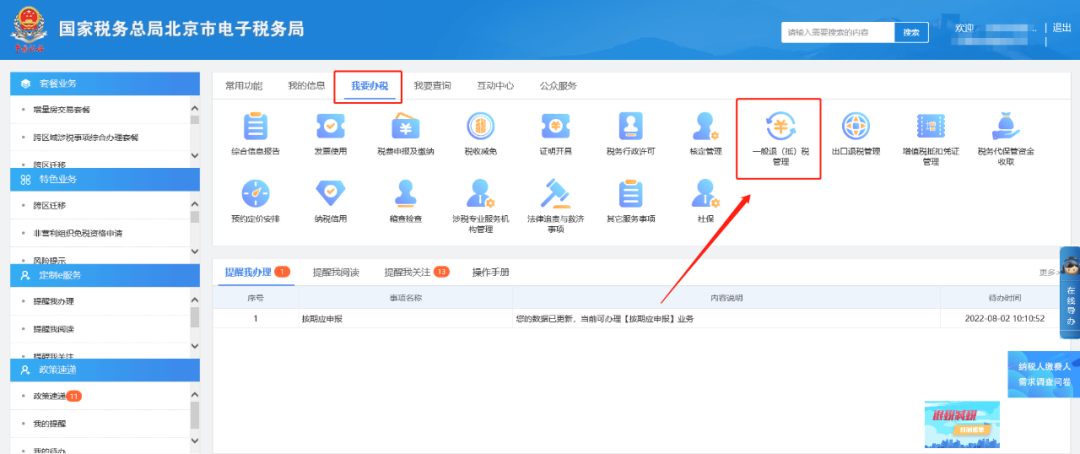This screenshot has height=454, width=1080.
Task: Click 按期应申报 in the reminder table
Action: 322,319
